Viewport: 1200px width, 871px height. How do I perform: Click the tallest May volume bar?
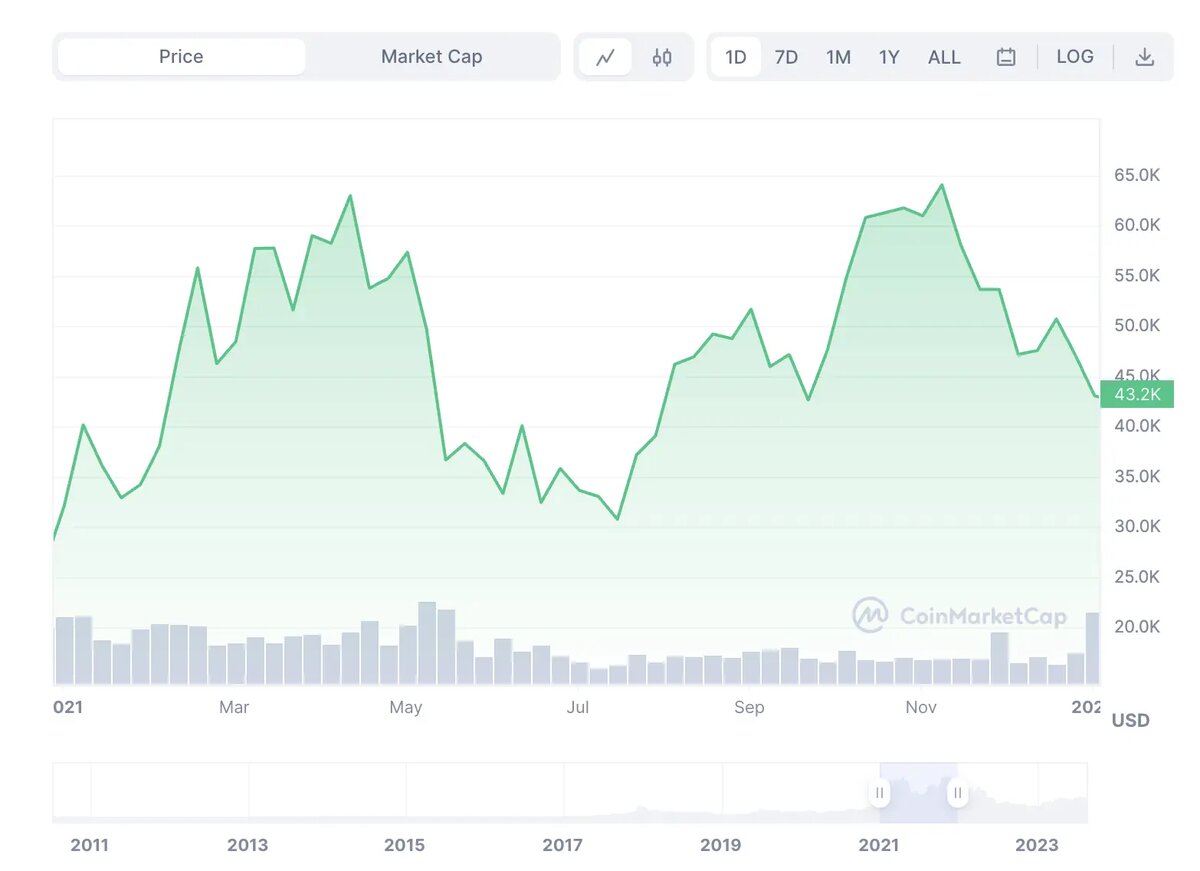tap(427, 643)
